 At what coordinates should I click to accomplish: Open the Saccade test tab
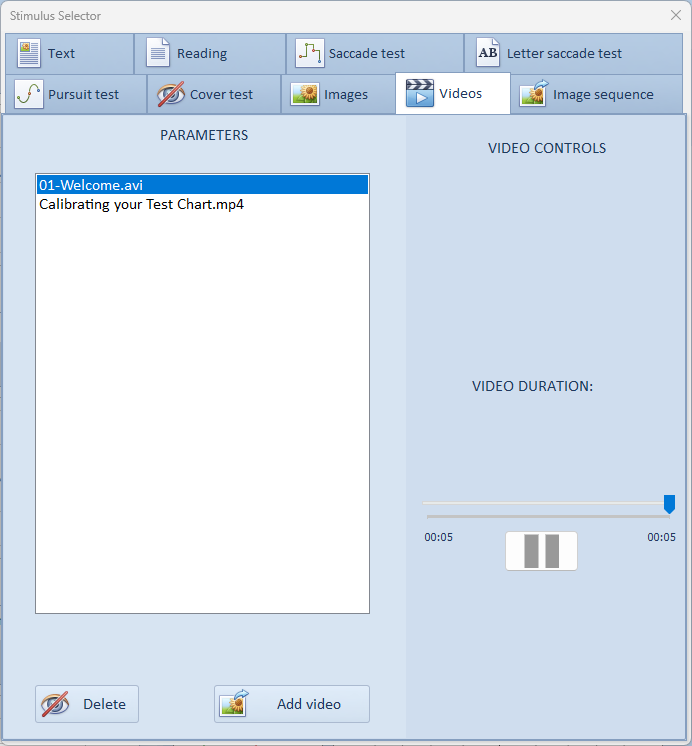click(x=366, y=53)
